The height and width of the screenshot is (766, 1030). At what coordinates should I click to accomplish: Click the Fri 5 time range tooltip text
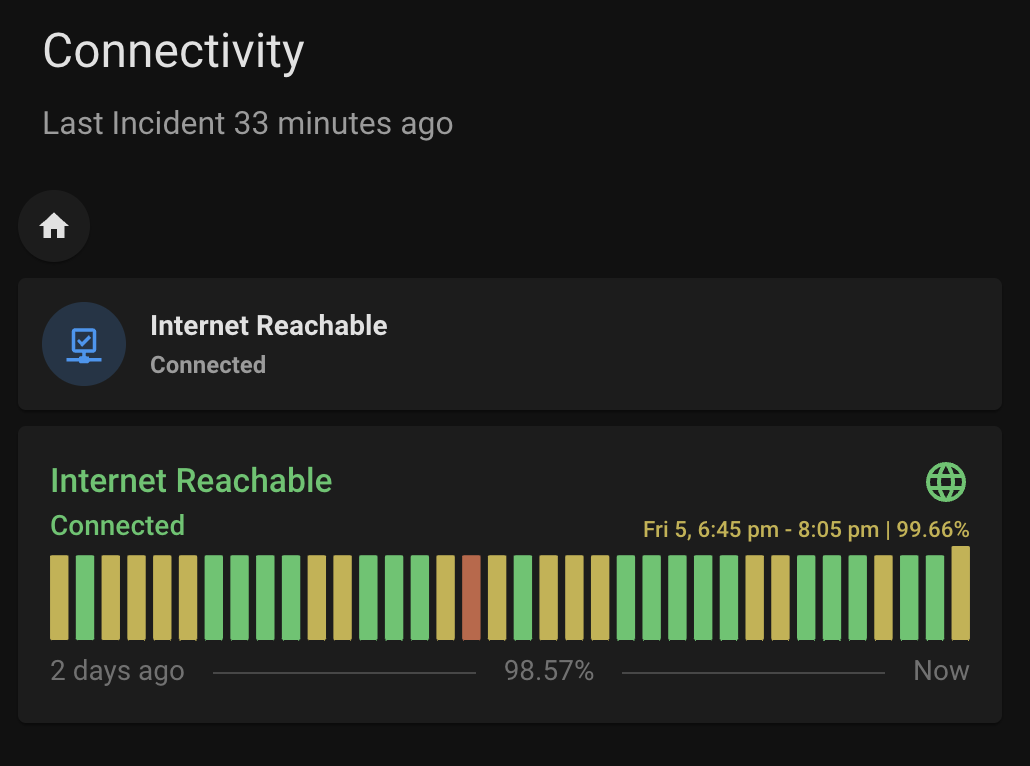806,530
